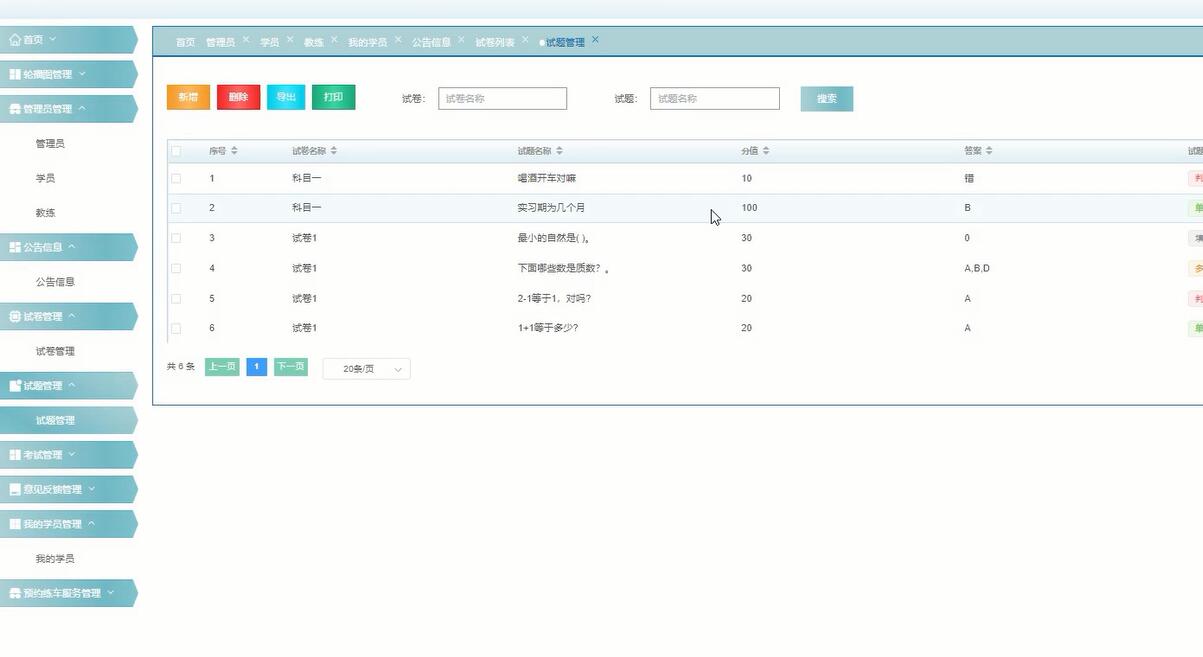Tick the select-all checkbox in table header
The image size is (1203, 657).
point(176,151)
